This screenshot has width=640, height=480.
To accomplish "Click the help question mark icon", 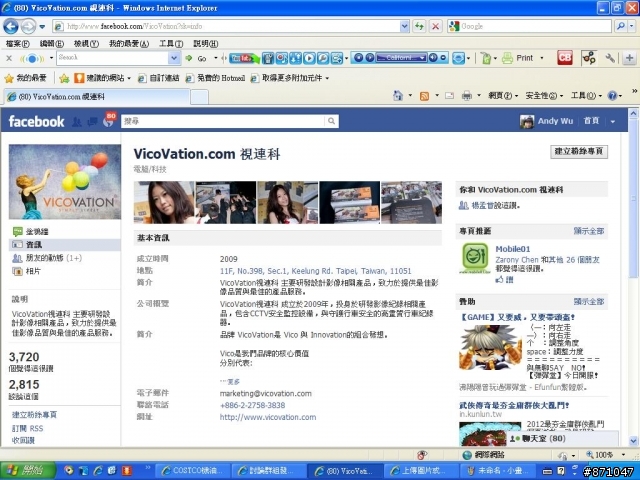I will (x=612, y=96).
